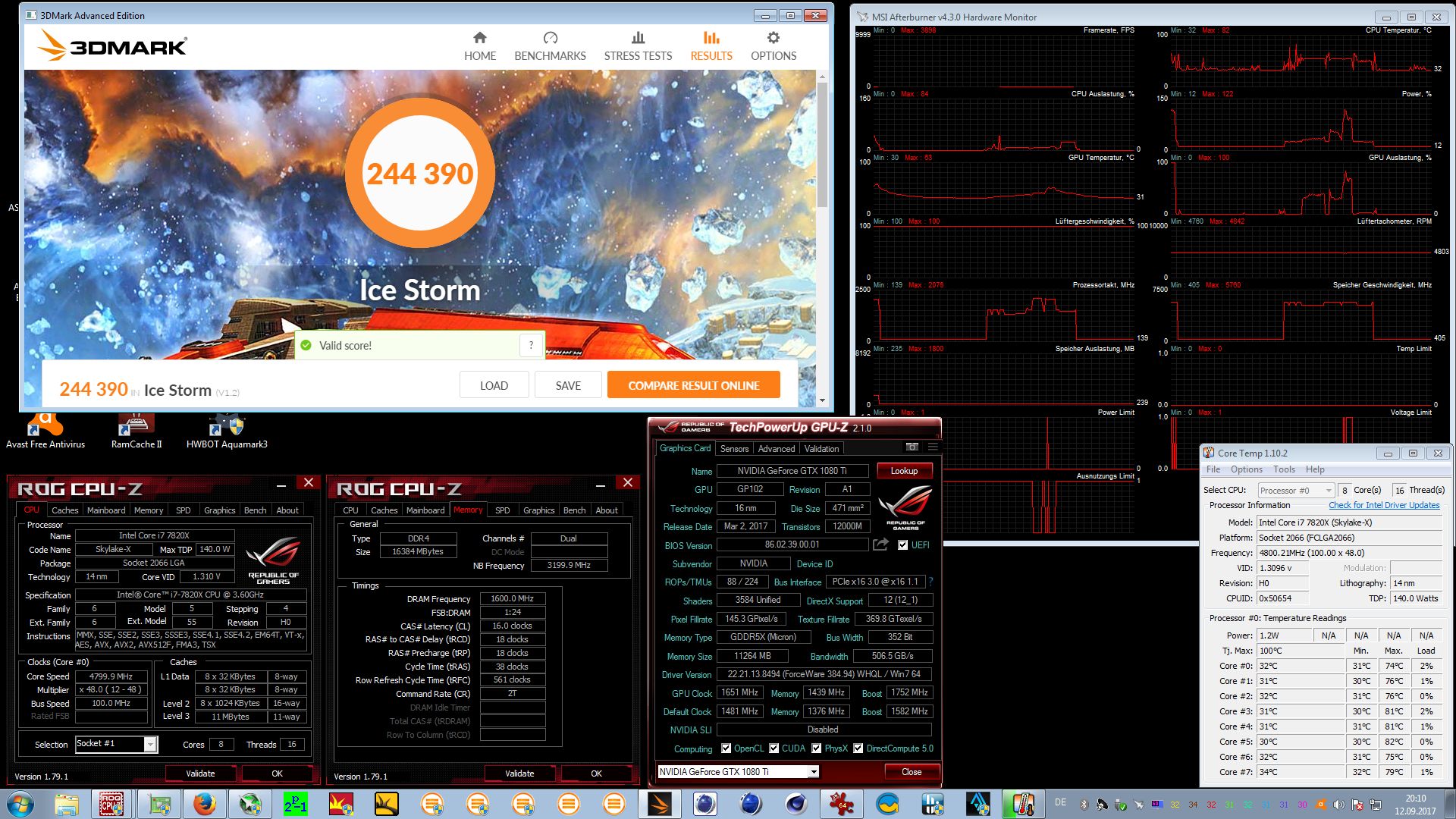Toggle the CUDA checkbox

pyautogui.click(x=773, y=748)
